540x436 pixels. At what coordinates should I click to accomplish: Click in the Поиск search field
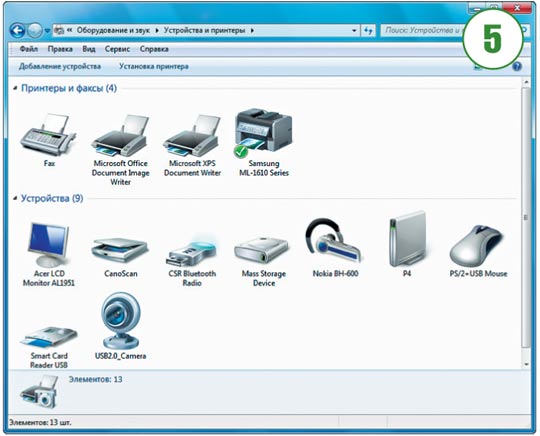coord(424,31)
